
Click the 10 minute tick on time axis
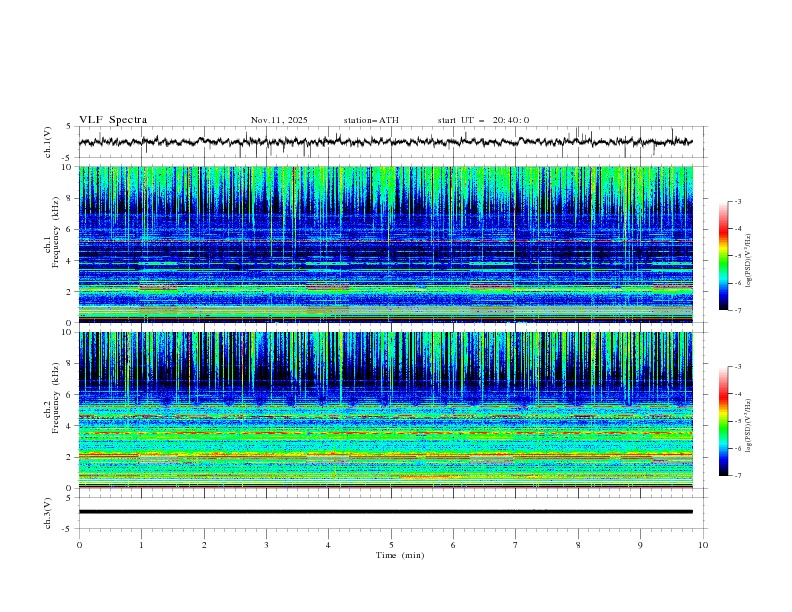click(703, 545)
